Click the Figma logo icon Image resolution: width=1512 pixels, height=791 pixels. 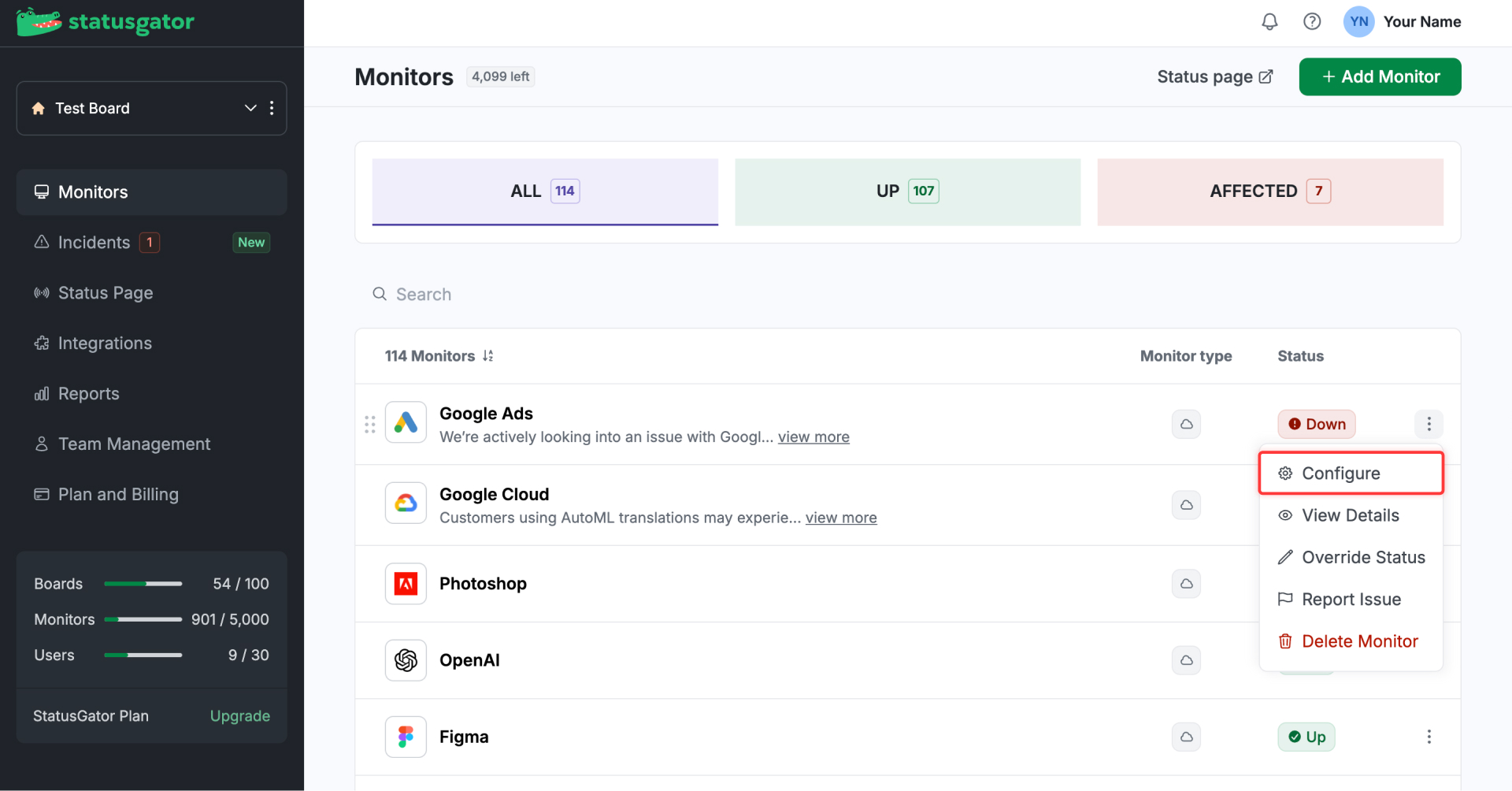(x=406, y=737)
